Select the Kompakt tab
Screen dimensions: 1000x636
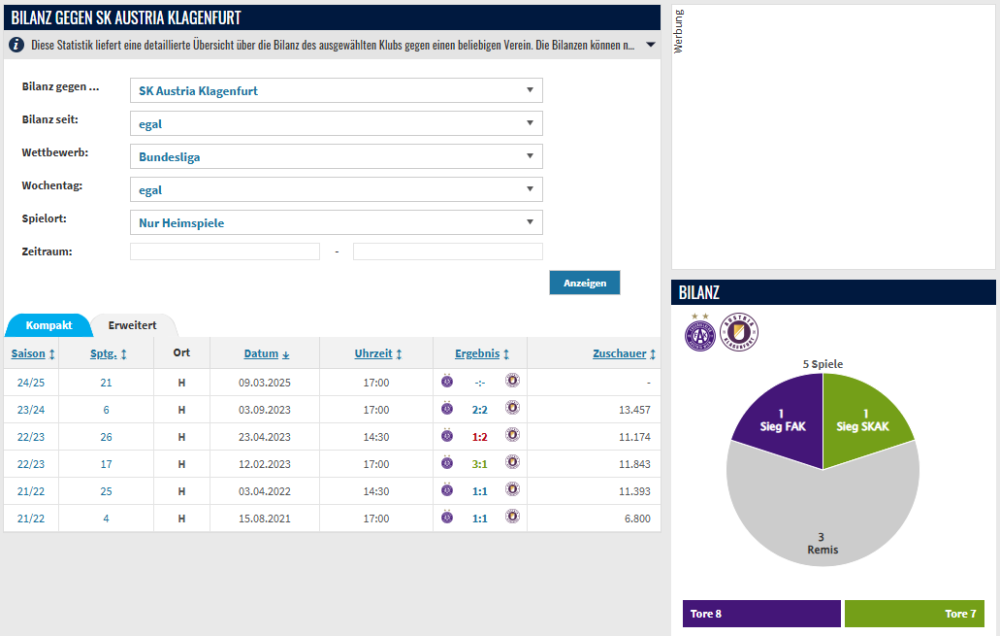tap(49, 326)
